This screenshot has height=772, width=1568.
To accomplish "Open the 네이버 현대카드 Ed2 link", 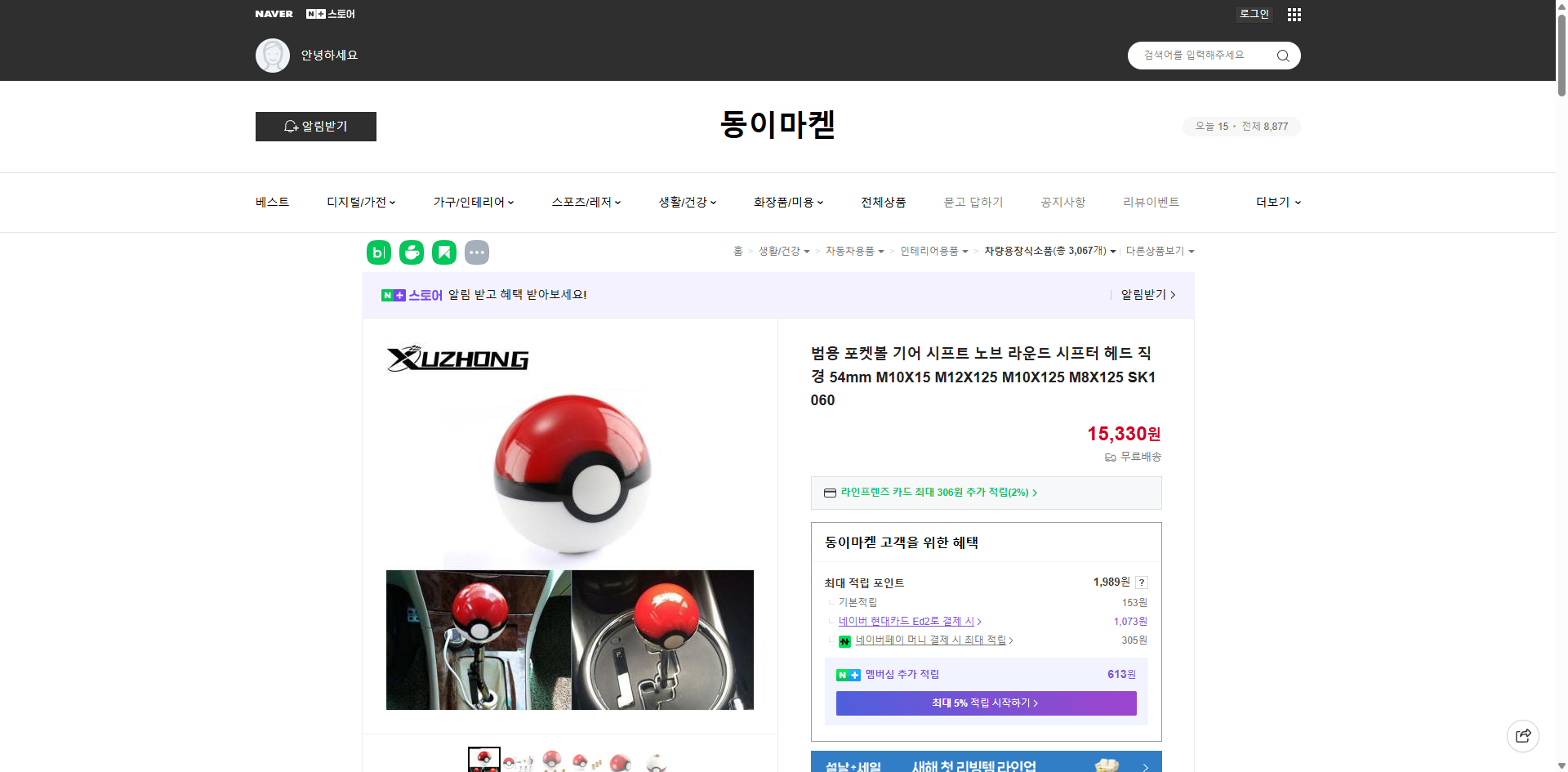I will pos(908,621).
